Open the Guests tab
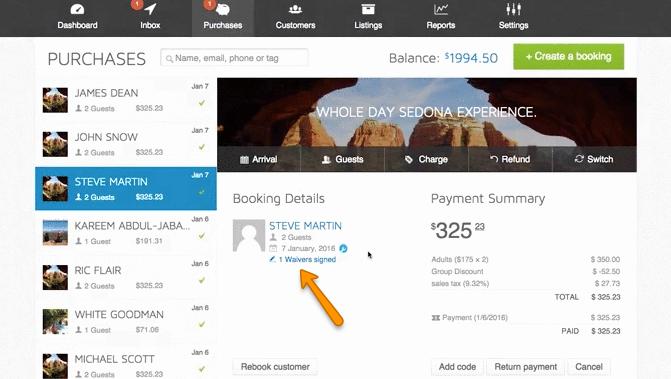 click(x=343, y=159)
